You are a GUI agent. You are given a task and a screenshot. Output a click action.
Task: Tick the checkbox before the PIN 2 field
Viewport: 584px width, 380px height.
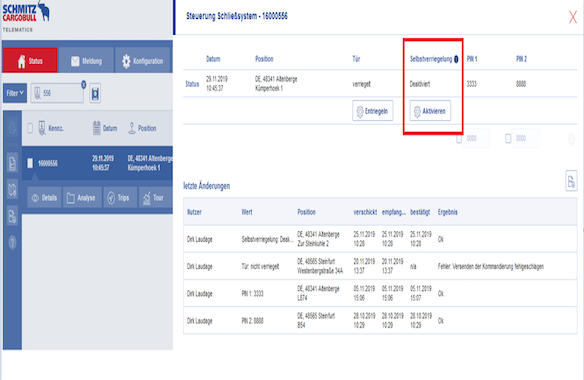pos(508,139)
